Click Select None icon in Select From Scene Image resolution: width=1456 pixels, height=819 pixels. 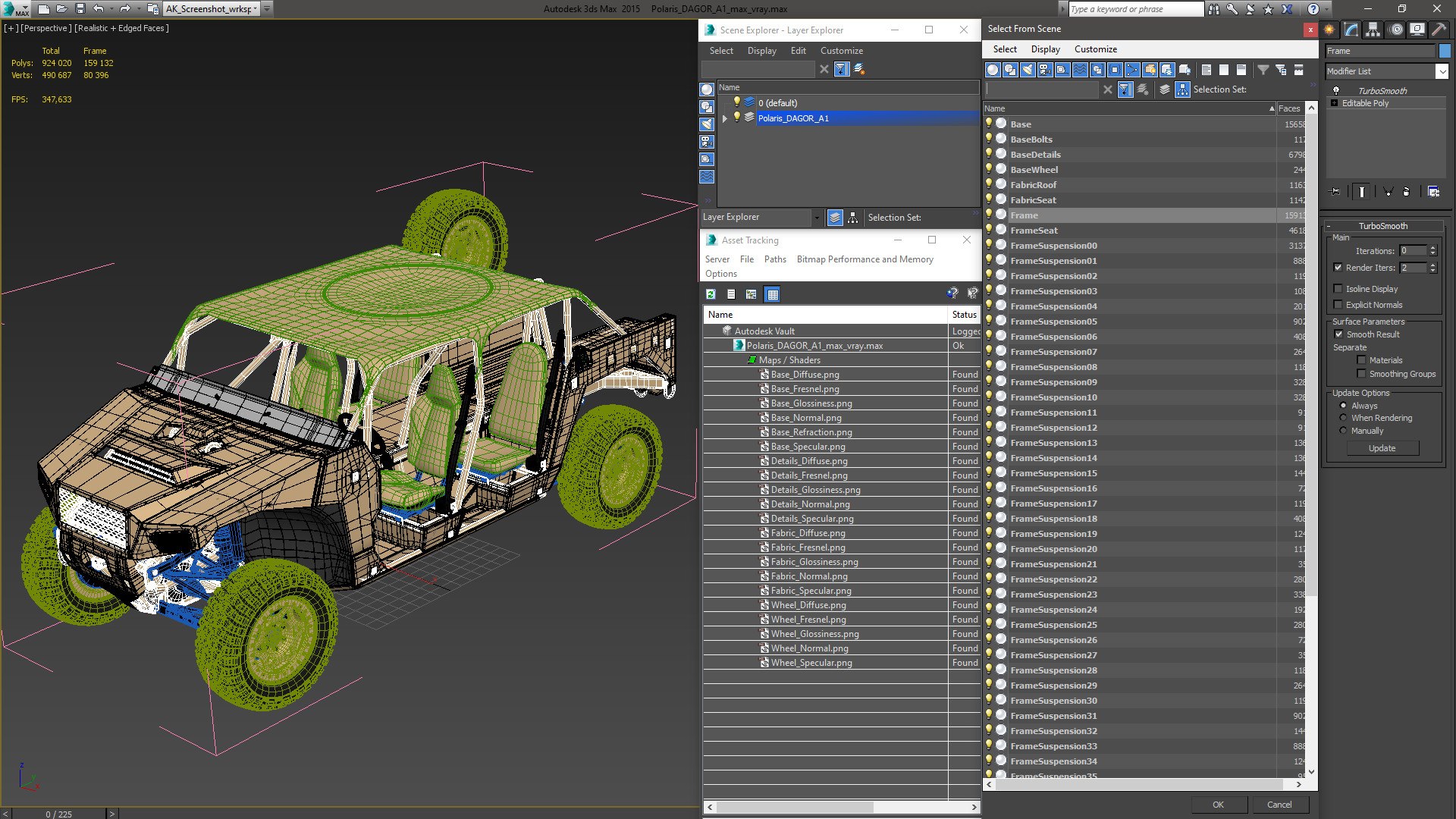1224,70
